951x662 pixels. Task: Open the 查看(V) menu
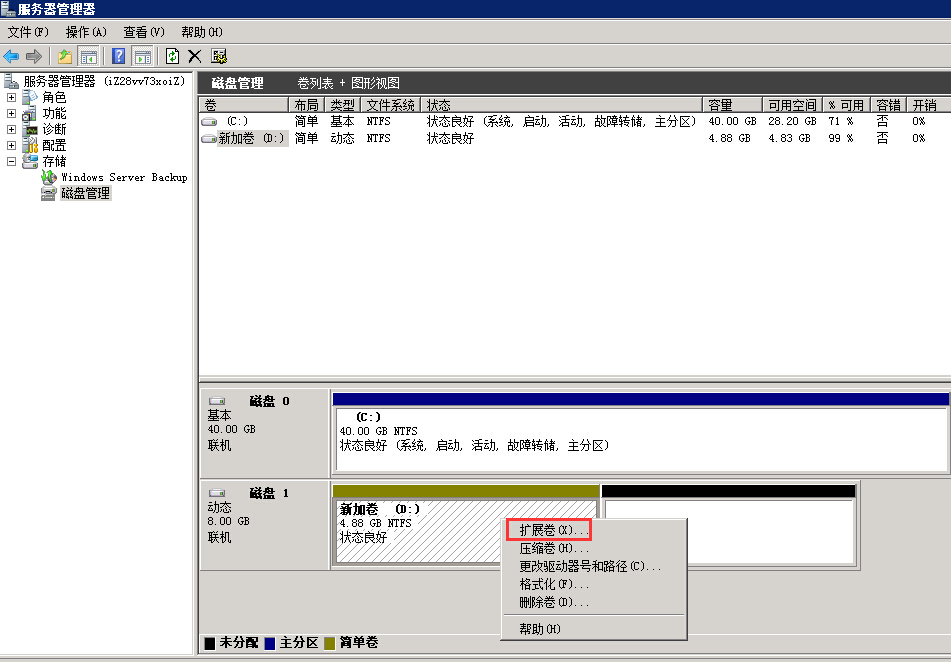tap(143, 33)
